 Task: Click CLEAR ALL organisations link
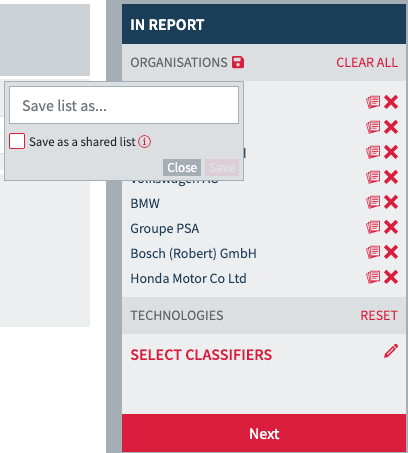[x=367, y=63]
